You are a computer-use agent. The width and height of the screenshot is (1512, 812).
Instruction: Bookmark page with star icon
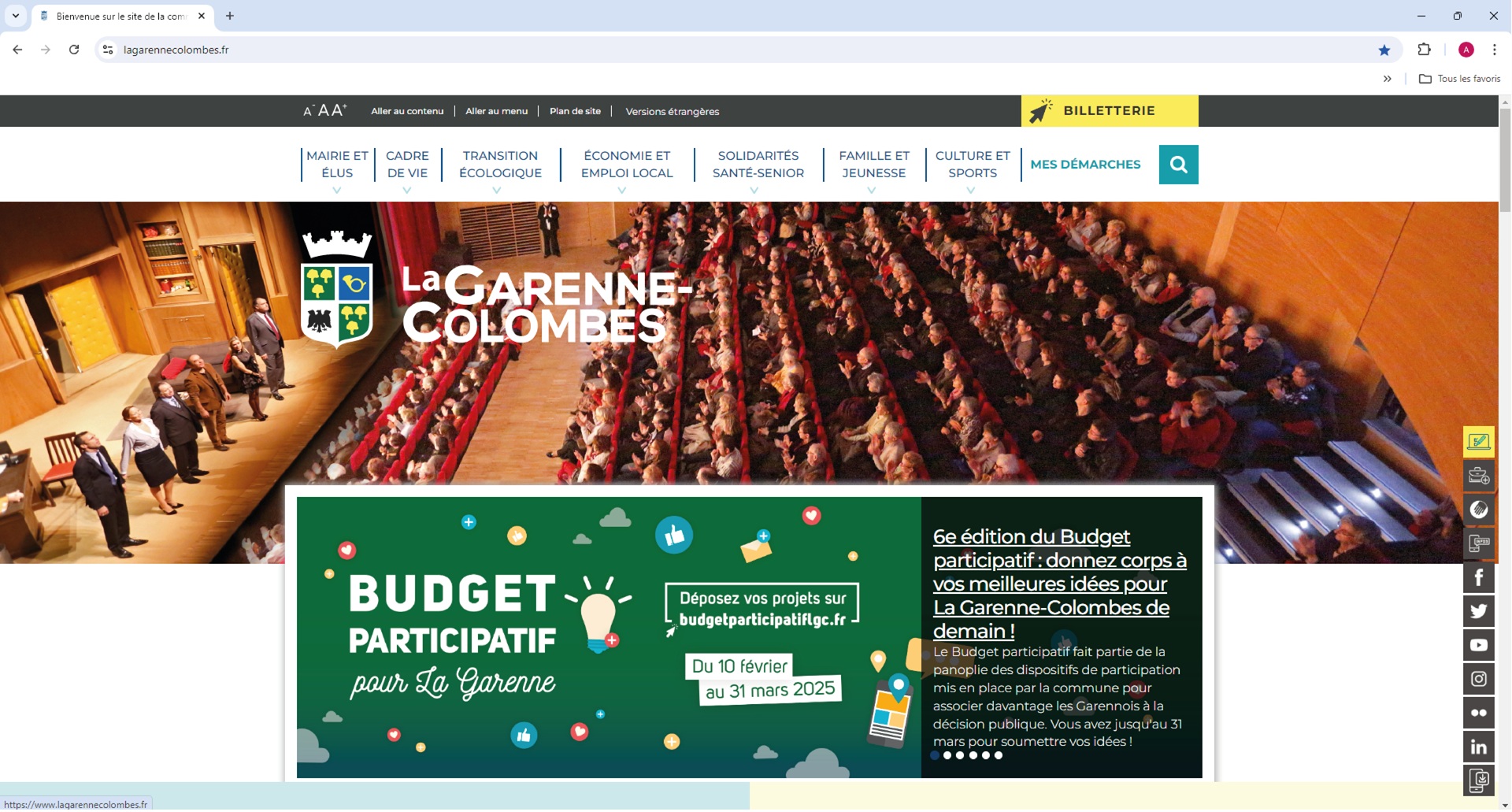pos(1384,50)
